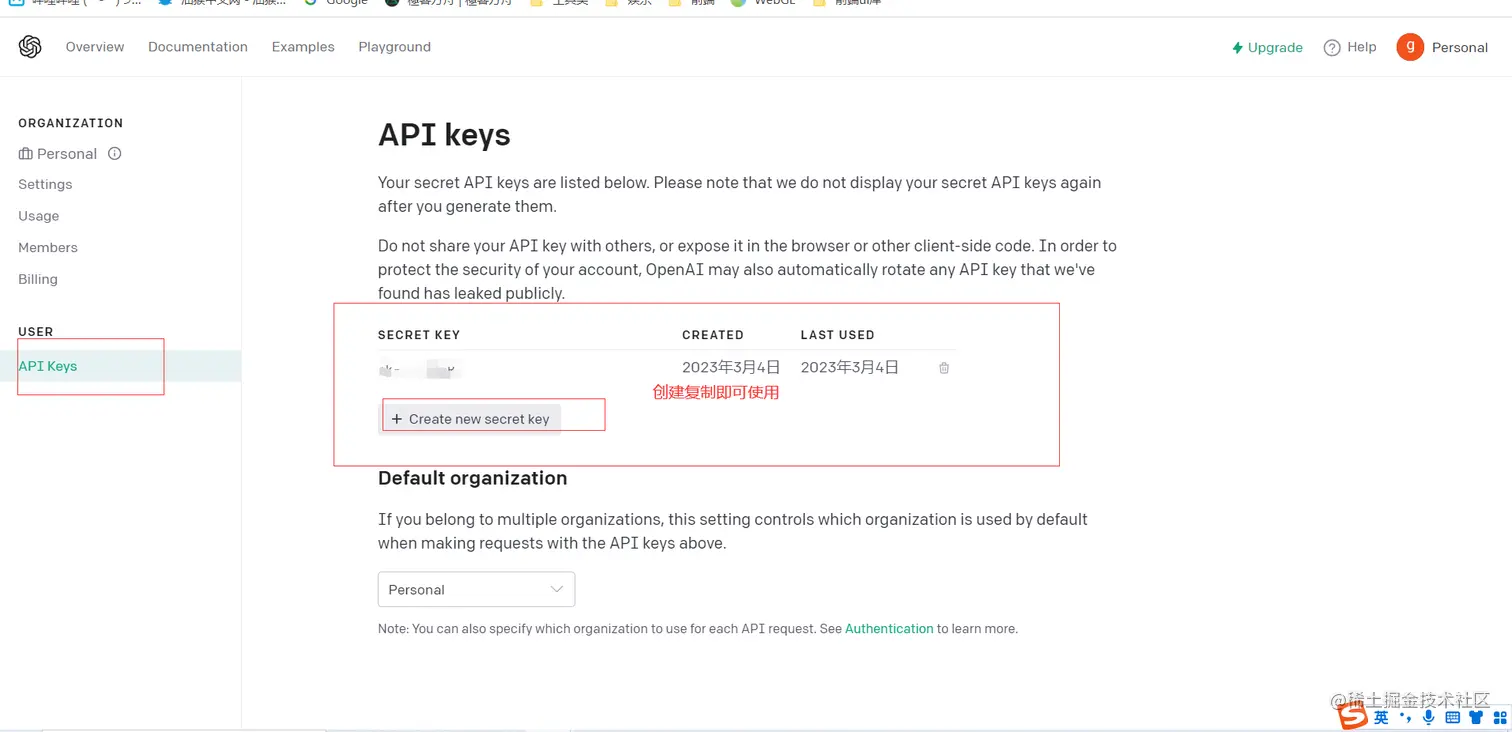This screenshot has width=1512, height=732.
Task: Click Create new secret key button
Action: click(x=470, y=419)
